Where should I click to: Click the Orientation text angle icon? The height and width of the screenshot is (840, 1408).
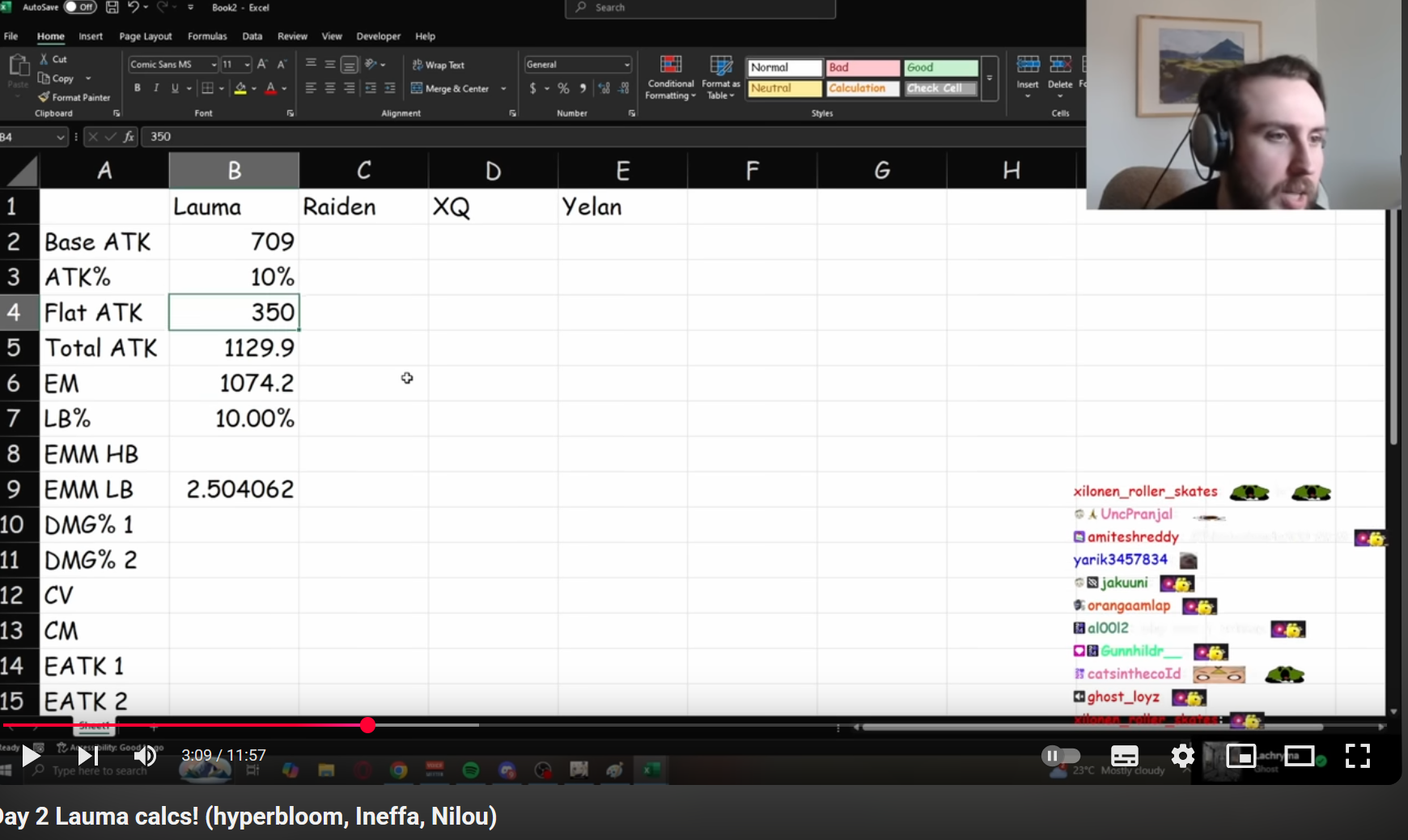pyautogui.click(x=371, y=64)
